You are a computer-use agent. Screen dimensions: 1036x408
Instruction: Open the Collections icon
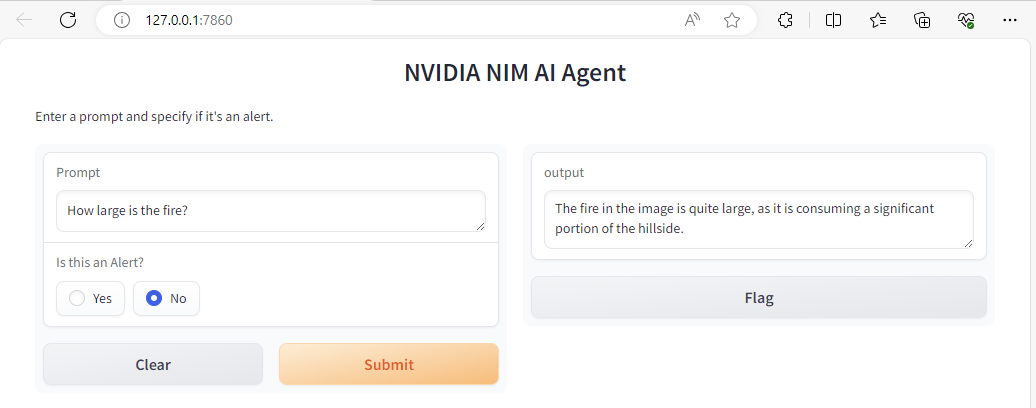tap(923, 20)
